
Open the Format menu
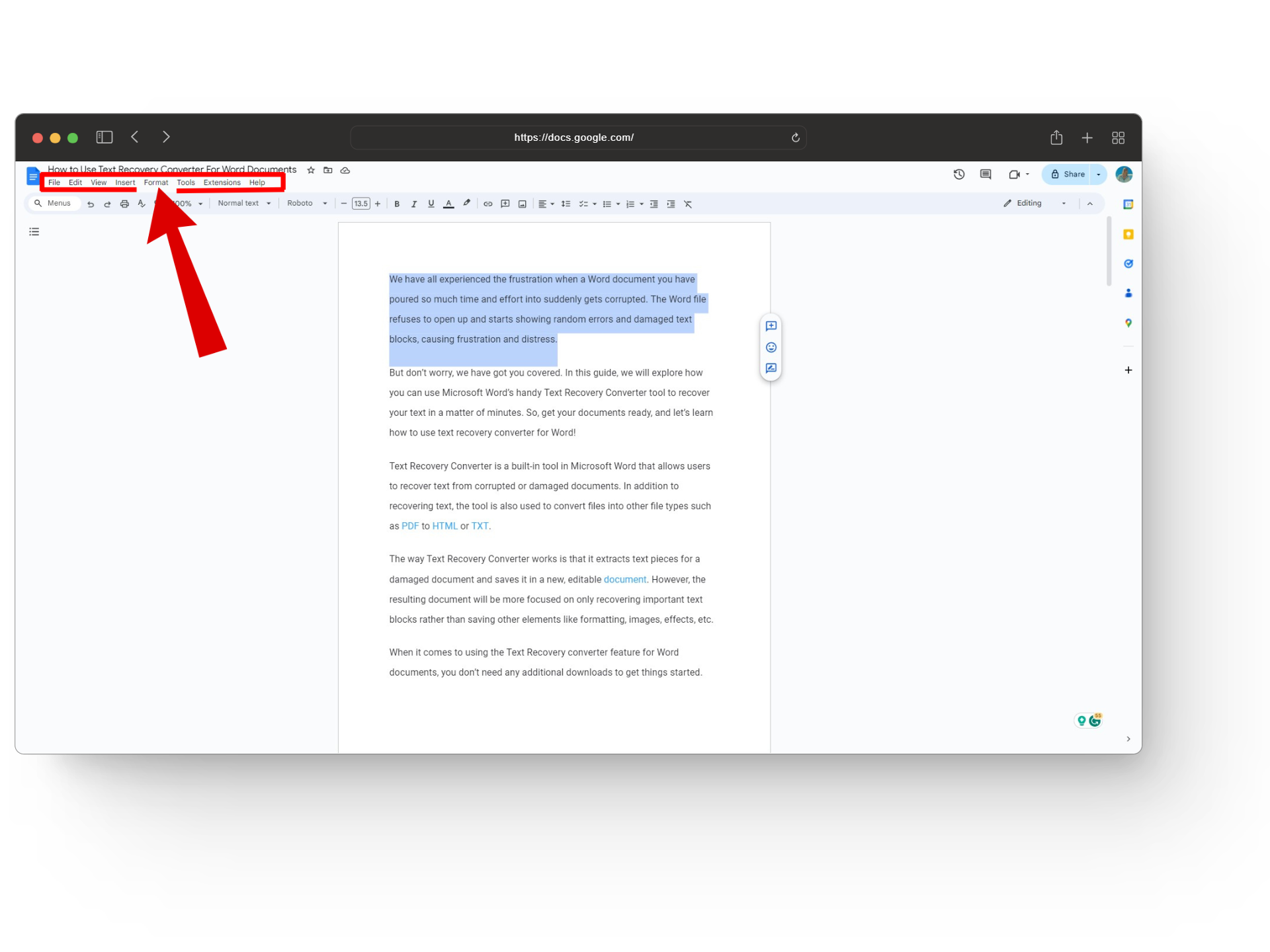[155, 182]
